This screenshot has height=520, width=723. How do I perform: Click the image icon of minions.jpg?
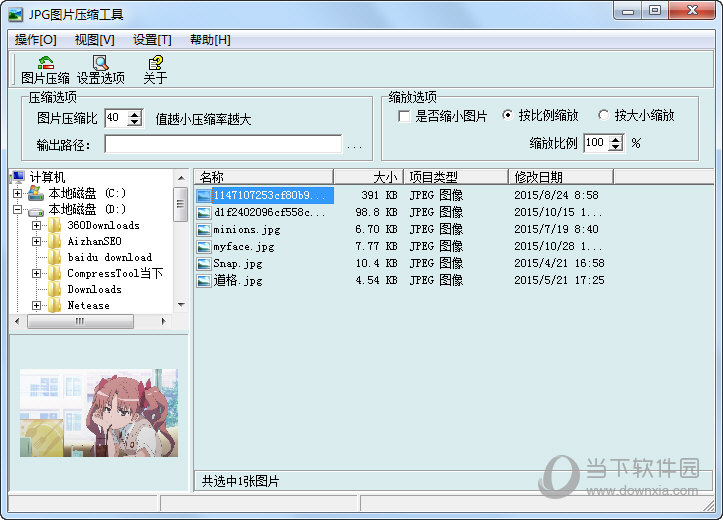(x=204, y=230)
